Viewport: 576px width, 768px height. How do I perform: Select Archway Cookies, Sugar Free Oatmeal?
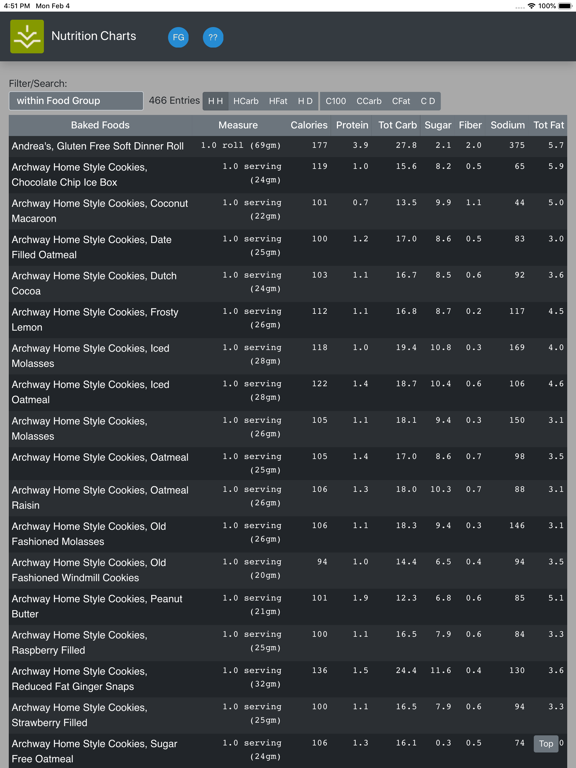(288, 751)
